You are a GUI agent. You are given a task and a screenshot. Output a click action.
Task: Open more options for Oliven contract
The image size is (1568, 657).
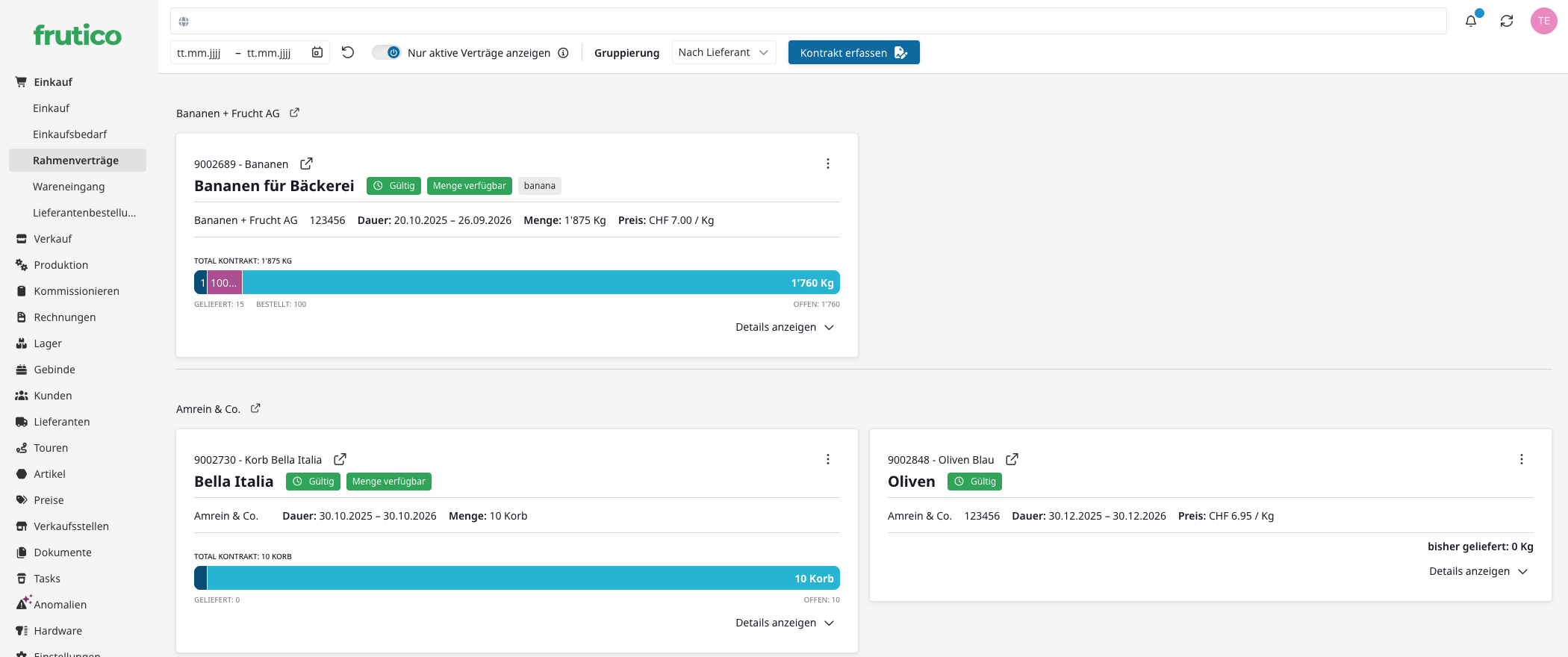point(1522,459)
